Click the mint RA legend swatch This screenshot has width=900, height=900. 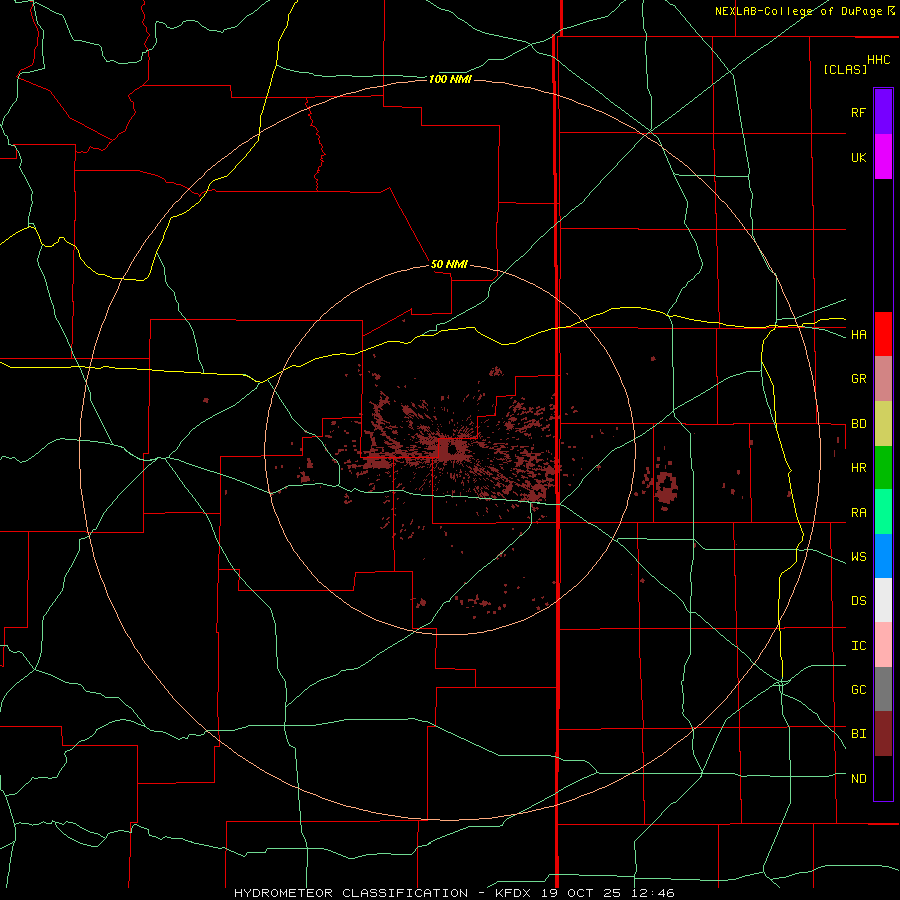tap(883, 512)
